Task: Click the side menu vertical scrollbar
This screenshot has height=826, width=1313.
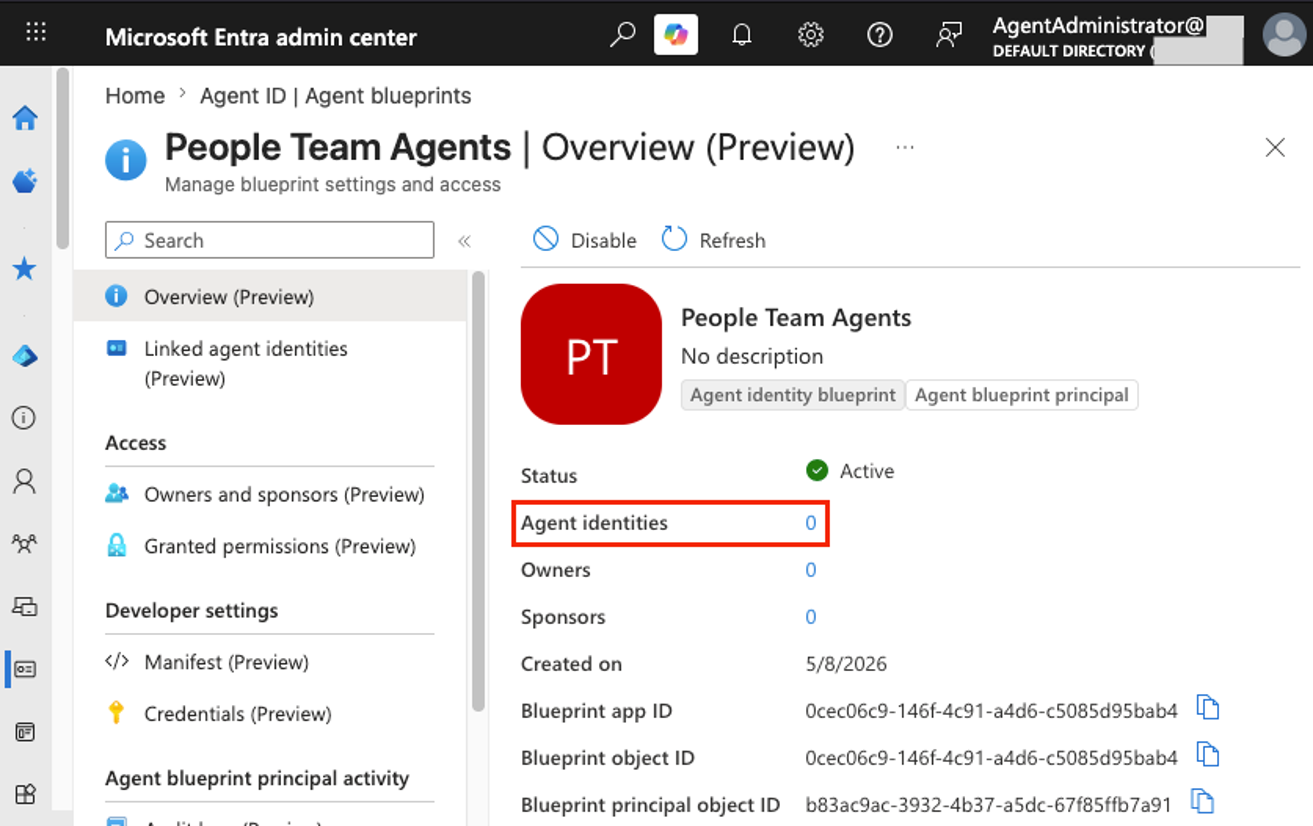Action: (478, 491)
